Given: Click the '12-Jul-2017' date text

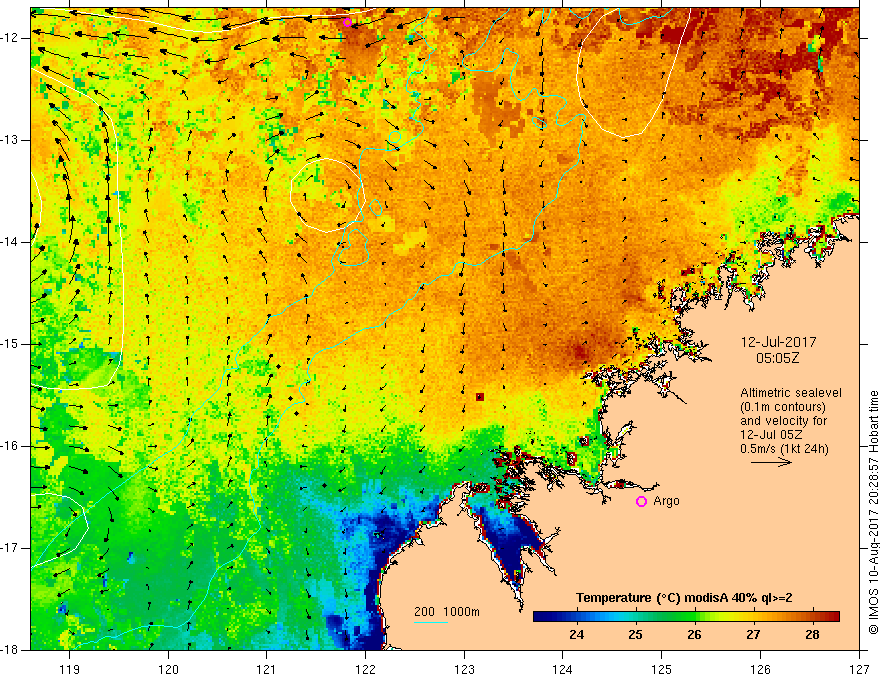Looking at the screenshot, I should (778, 342).
